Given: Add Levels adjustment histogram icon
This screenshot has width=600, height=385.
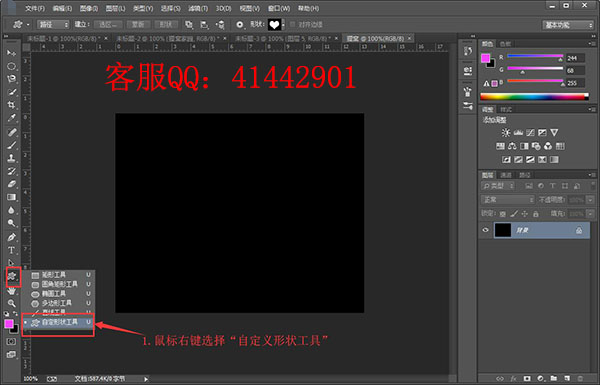Looking at the screenshot, I should click(x=518, y=133).
